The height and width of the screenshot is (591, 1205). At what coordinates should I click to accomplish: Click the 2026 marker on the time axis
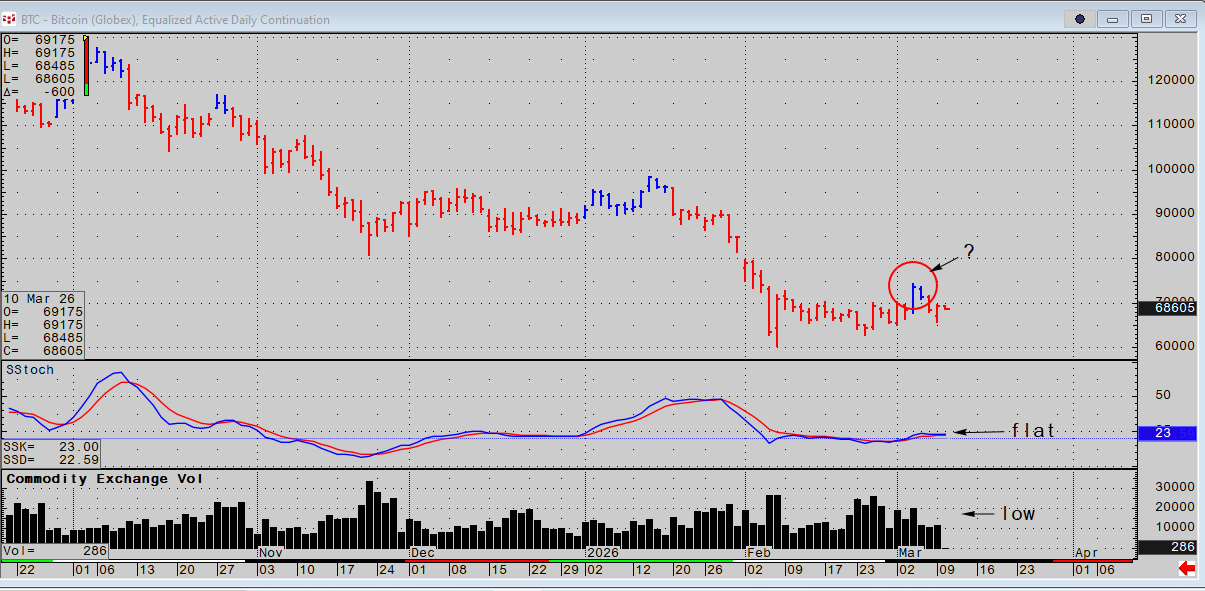click(x=601, y=551)
